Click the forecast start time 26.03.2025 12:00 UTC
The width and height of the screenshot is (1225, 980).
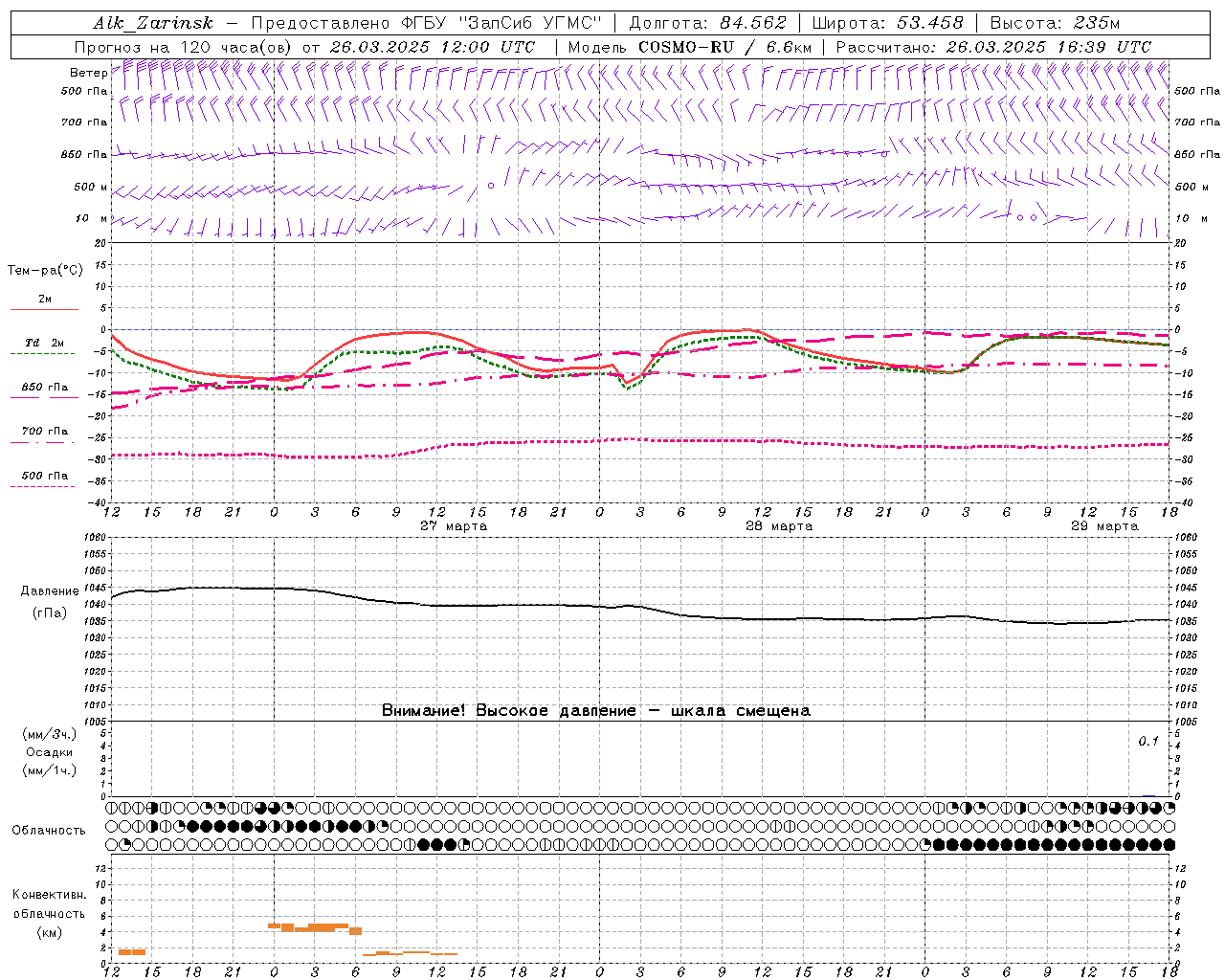click(x=433, y=47)
